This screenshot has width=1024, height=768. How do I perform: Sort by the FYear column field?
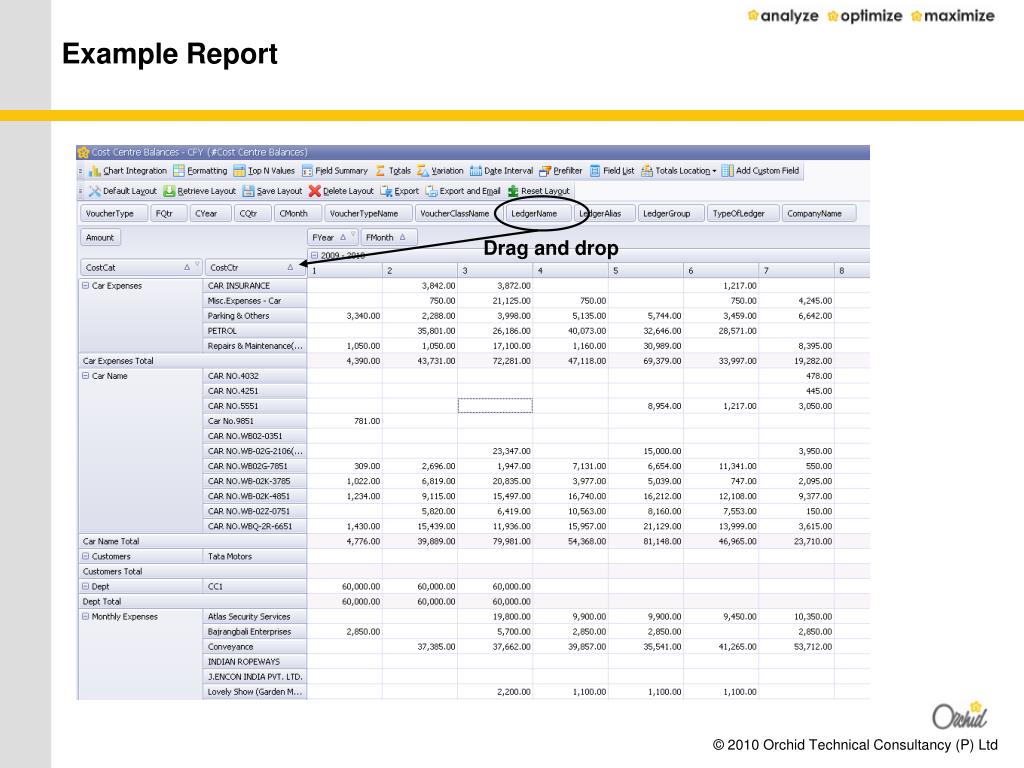tap(332, 238)
